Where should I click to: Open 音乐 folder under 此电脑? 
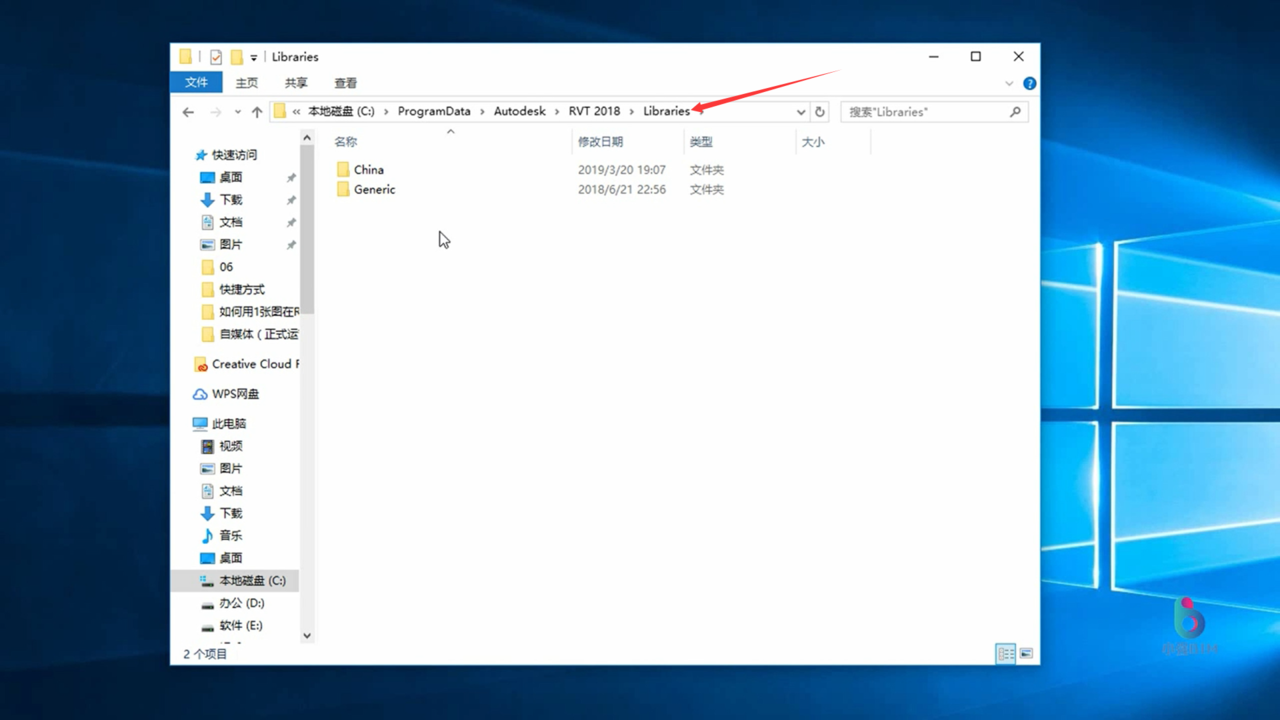222,536
